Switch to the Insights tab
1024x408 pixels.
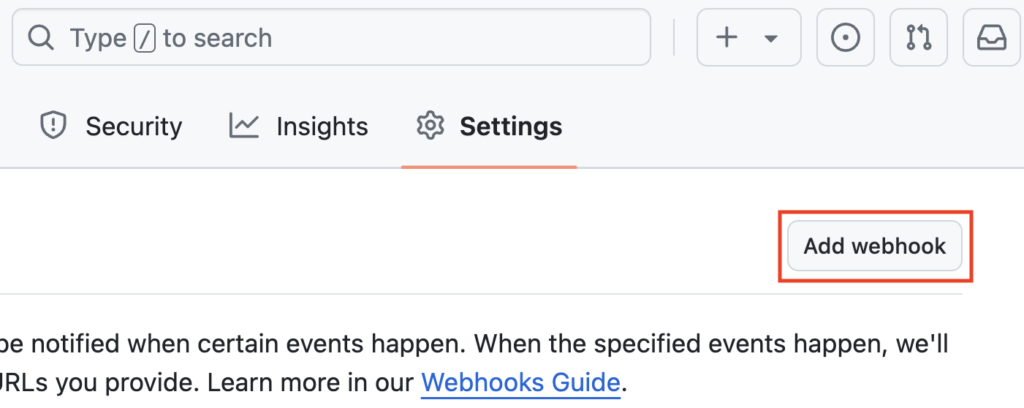click(298, 126)
